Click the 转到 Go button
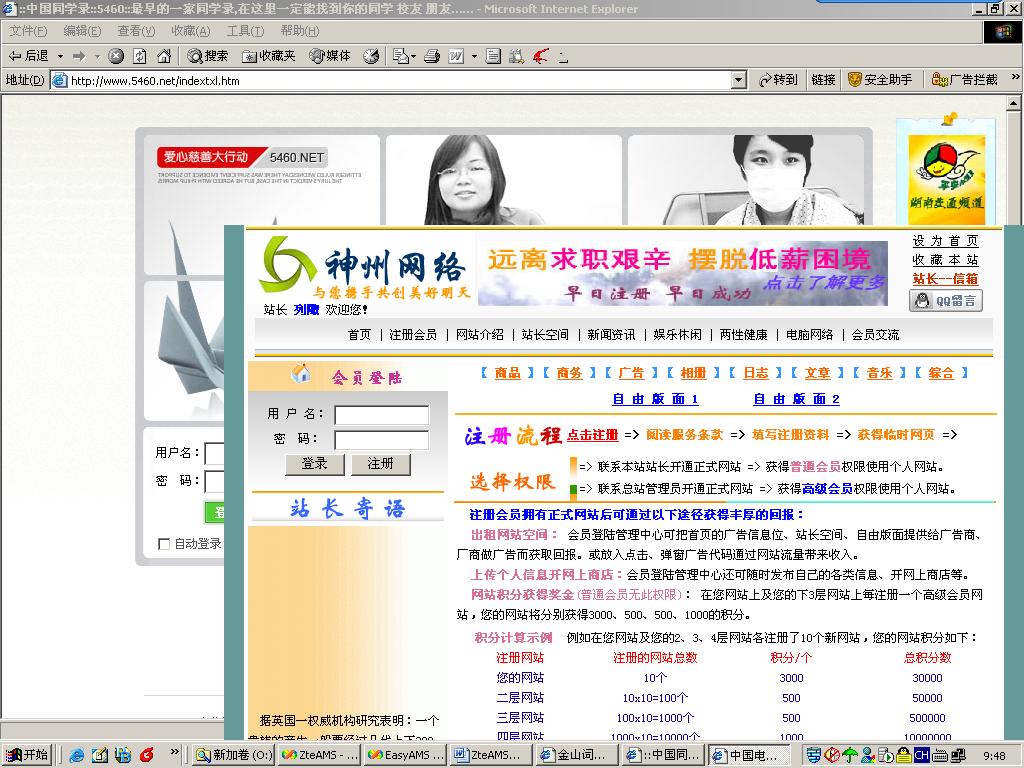Screen dimensions: 1024x768 [778, 80]
